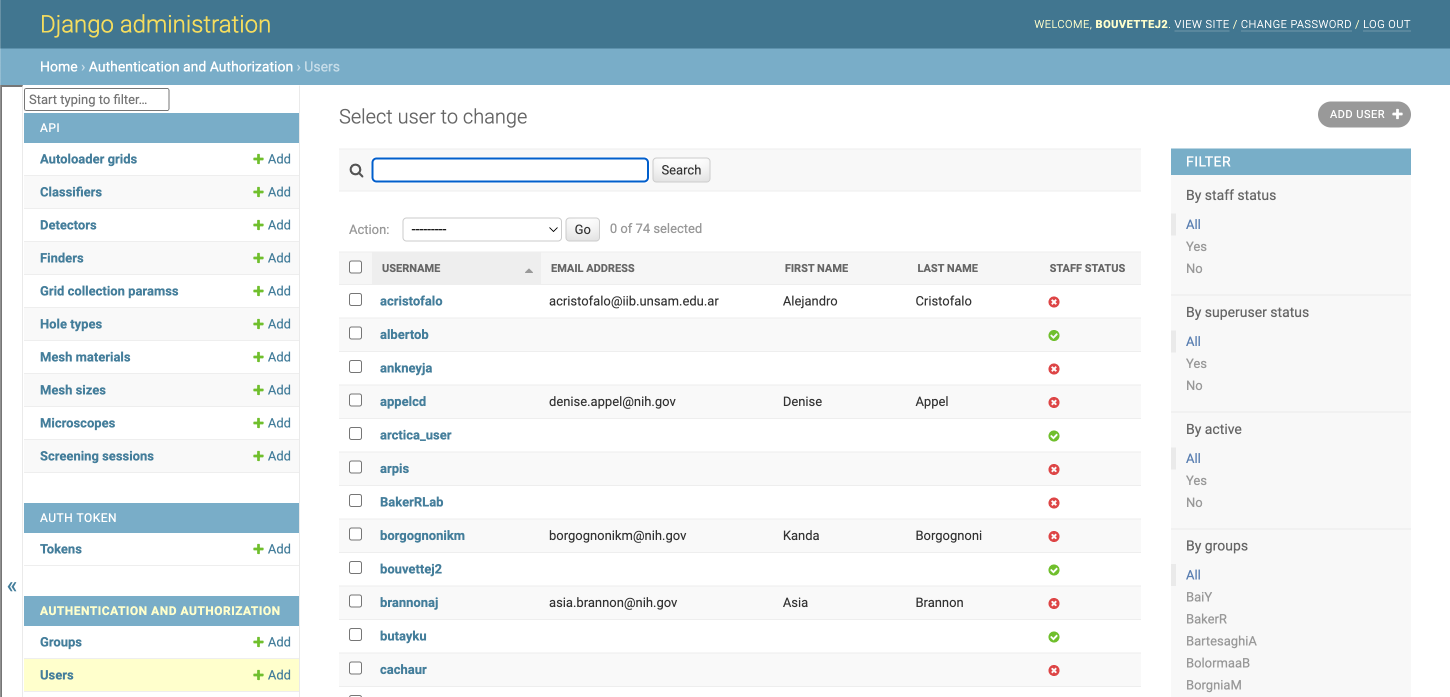Sort the table by Email Address column
The width and height of the screenshot is (1450, 697).
(592, 268)
